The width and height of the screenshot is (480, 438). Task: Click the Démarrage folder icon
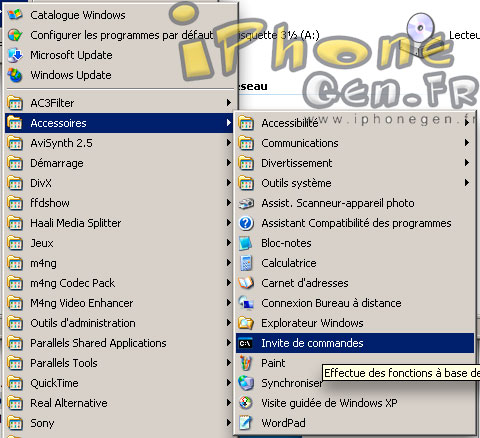point(15,163)
